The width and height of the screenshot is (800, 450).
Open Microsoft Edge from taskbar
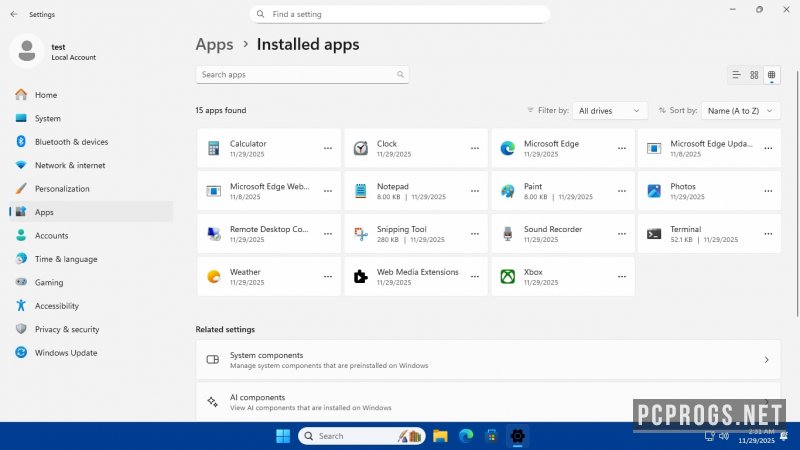click(466, 436)
